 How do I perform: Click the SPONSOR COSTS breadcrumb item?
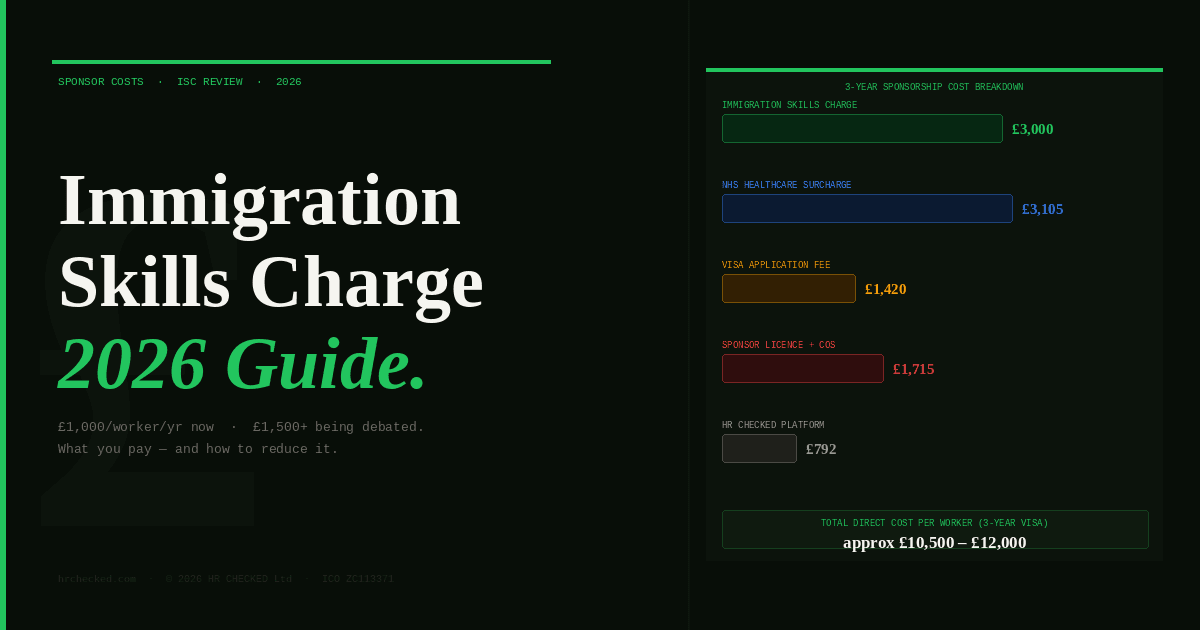[x=100, y=82]
